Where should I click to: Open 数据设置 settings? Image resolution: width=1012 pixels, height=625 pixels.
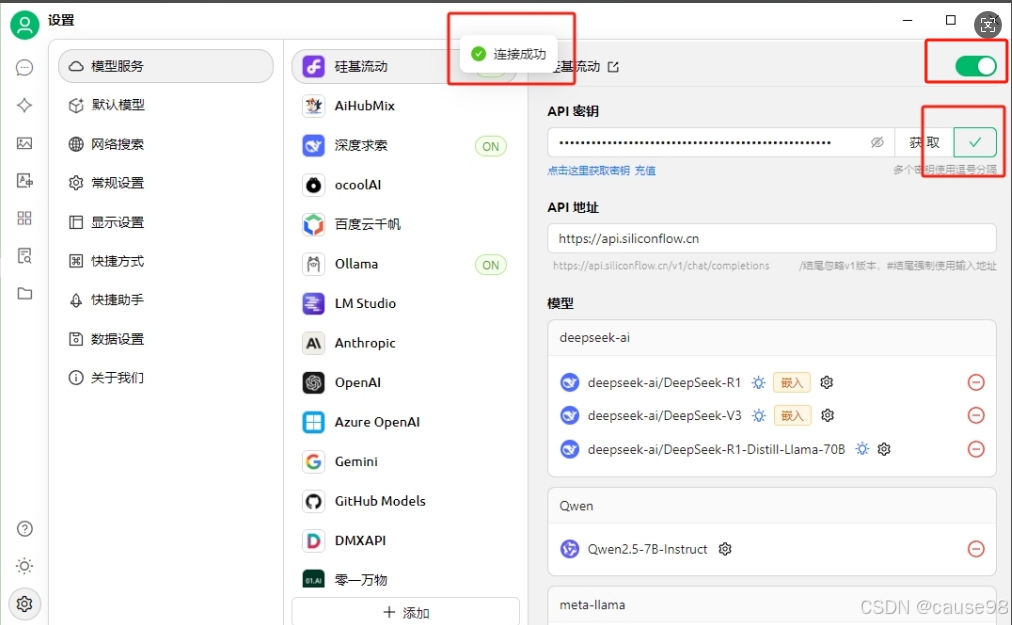tap(166, 339)
